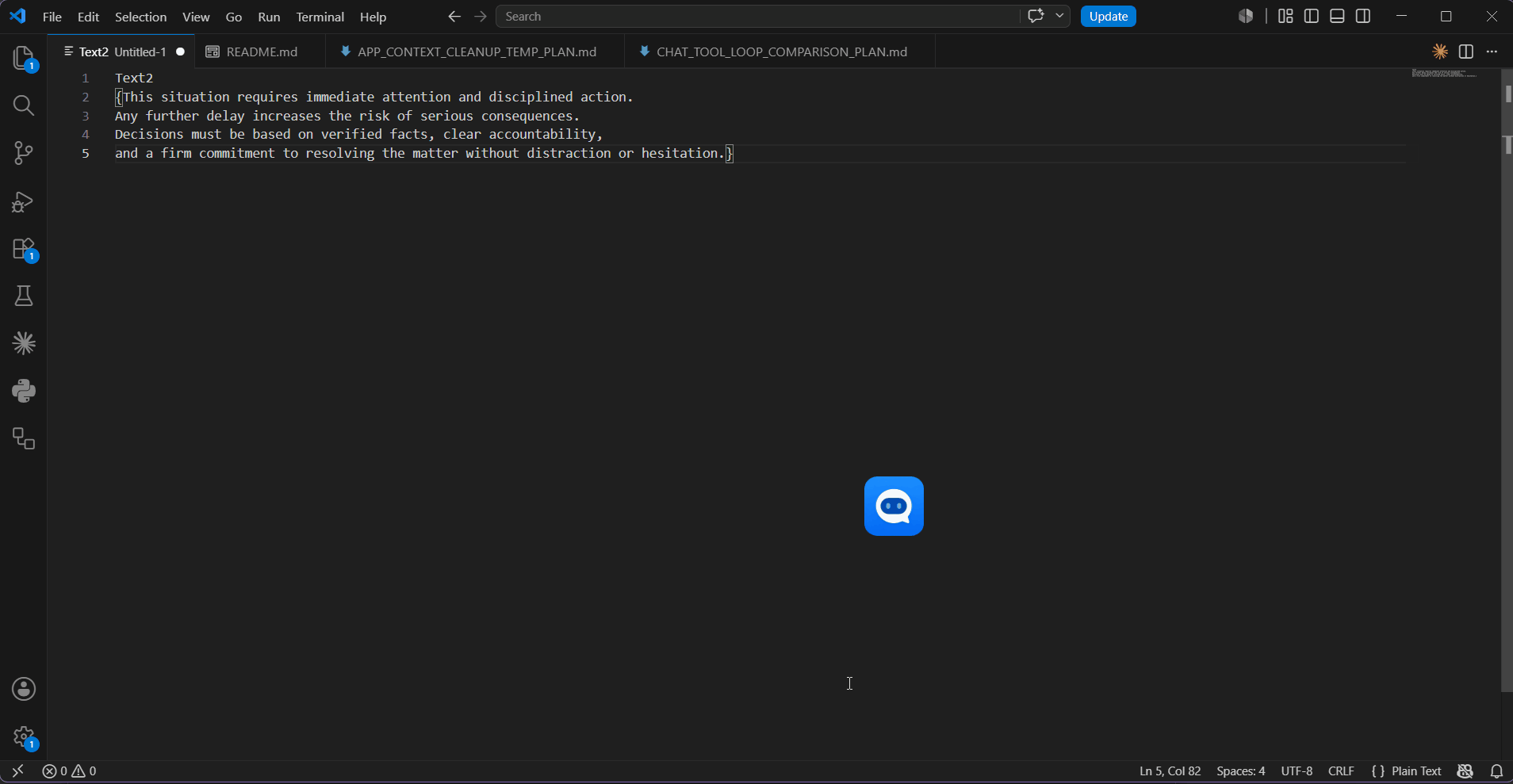Viewport: 1513px width, 784px height.
Task: Open the Source Control view
Action: coord(24,153)
